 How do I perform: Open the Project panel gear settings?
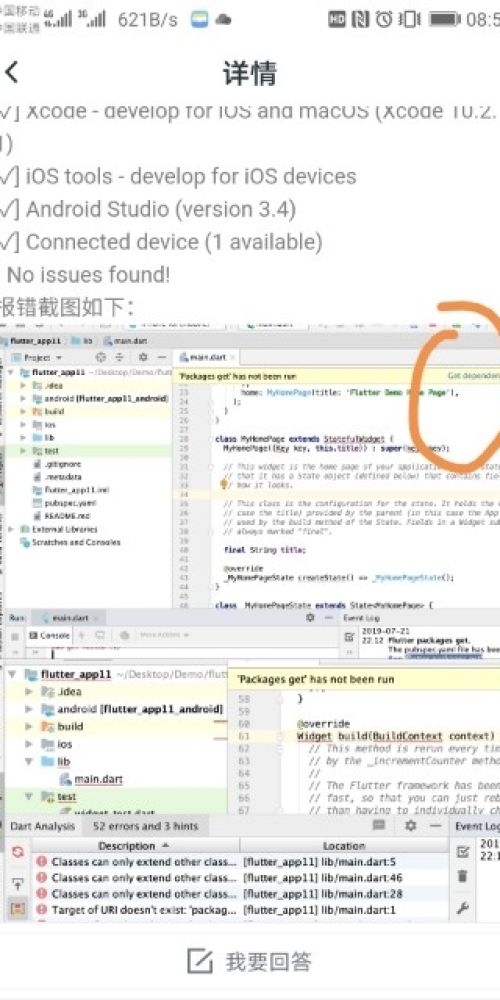[x=143, y=358]
